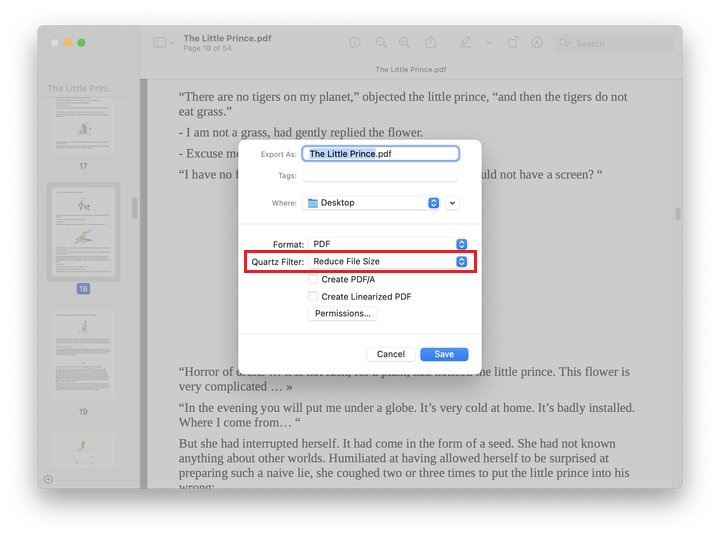Open the Format PDF dropdown
Viewport: 720px width, 538px height.
tap(388, 244)
